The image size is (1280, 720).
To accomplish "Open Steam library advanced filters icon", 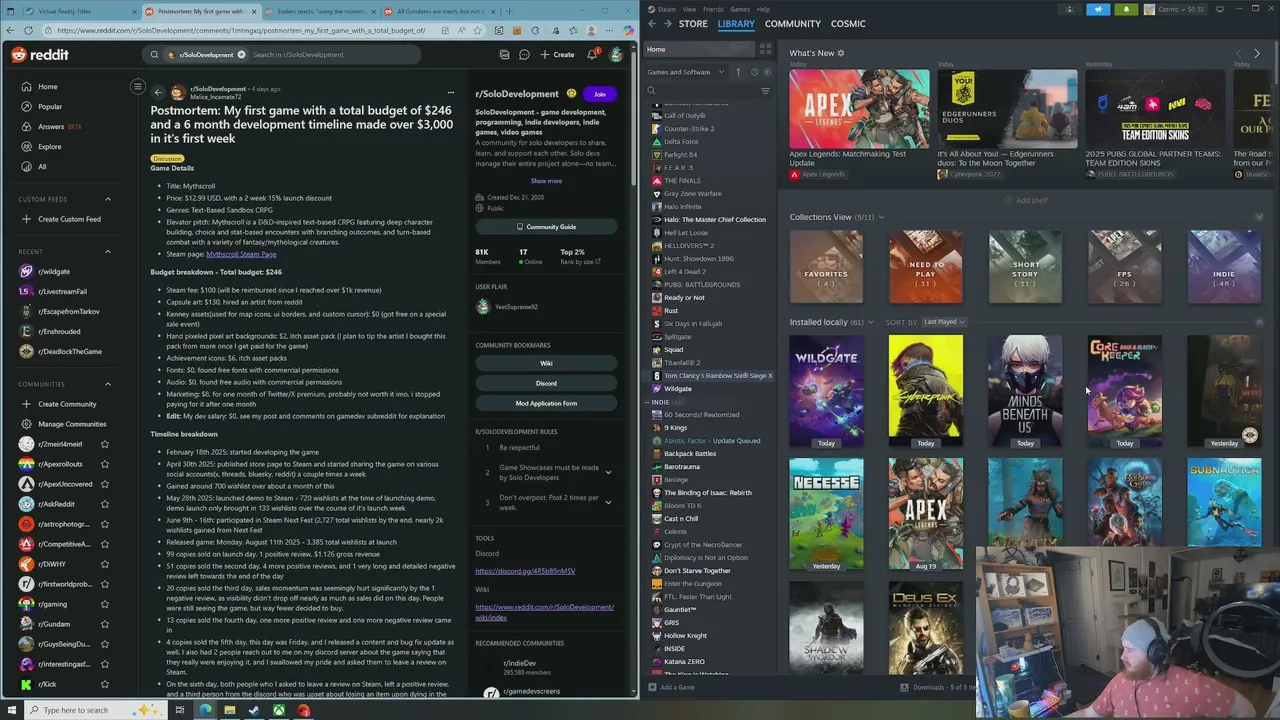I will [765, 91].
